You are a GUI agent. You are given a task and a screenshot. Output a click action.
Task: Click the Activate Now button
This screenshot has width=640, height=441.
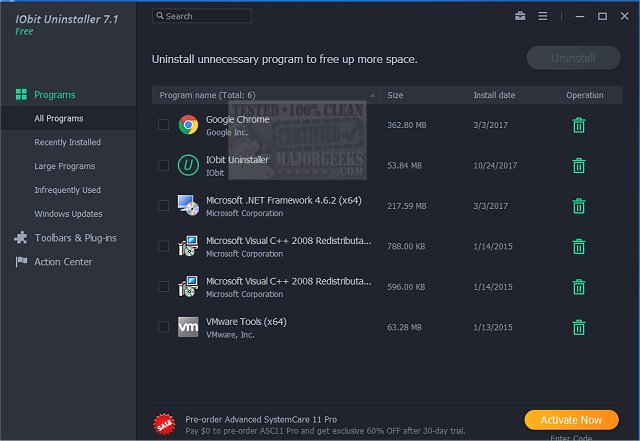pyautogui.click(x=571, y=420)
